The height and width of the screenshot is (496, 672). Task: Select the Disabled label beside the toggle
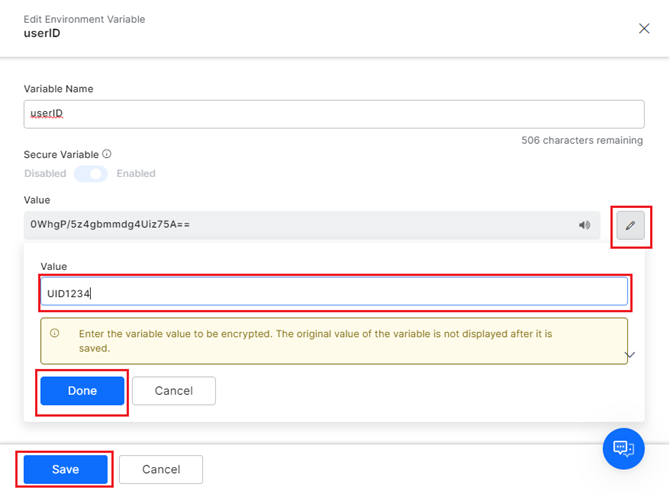[45, 174]
